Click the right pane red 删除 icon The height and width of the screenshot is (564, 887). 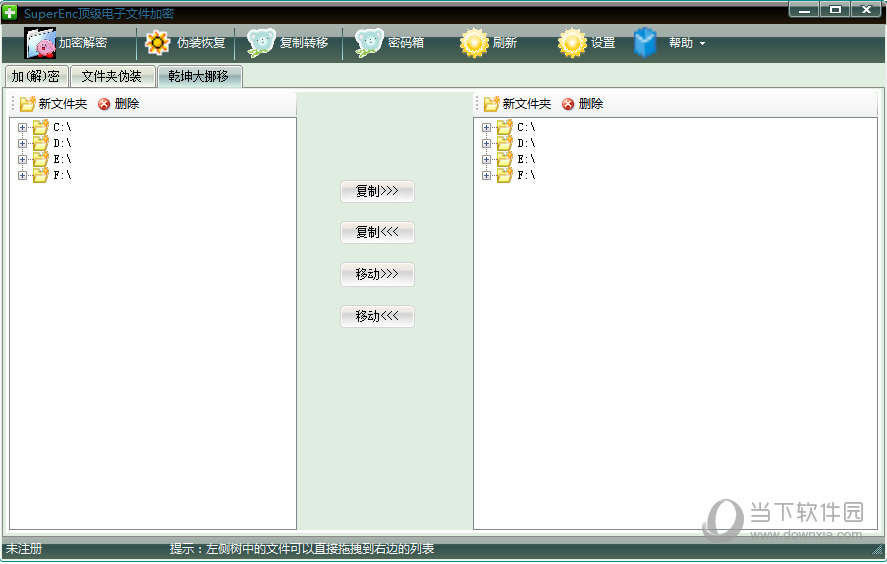click(x=568, y=104)
